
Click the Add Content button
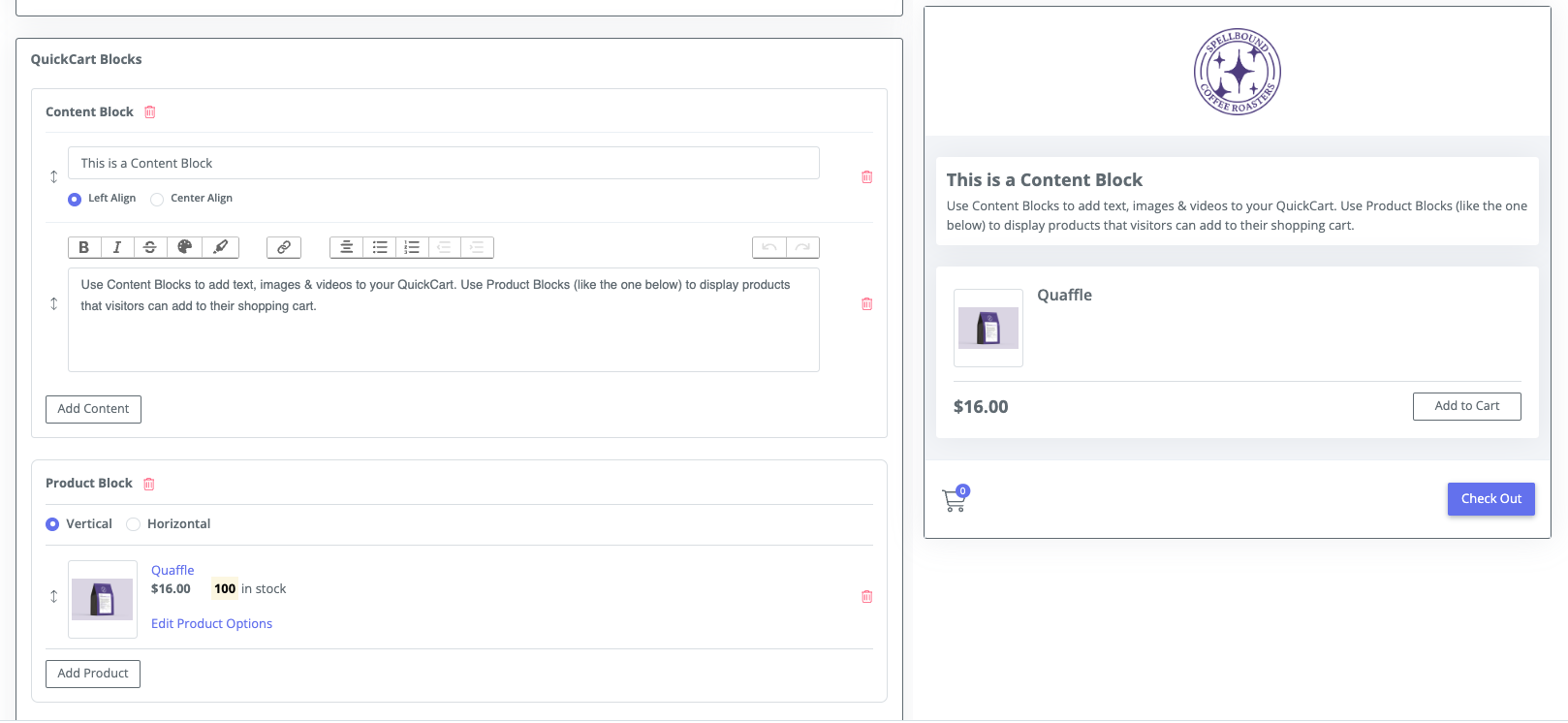pos(93,409)
